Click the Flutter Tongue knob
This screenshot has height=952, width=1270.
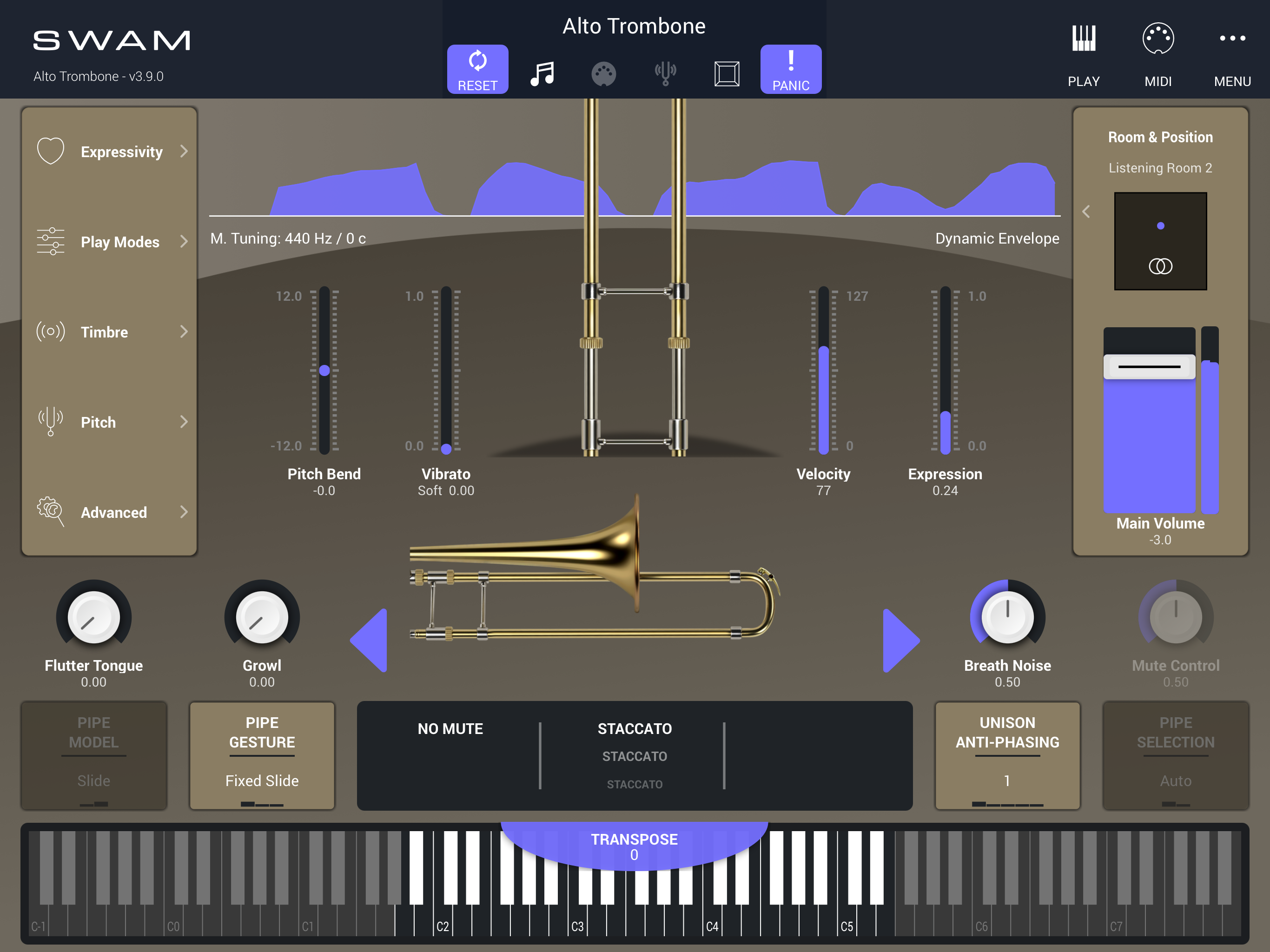click(x=93, y=617)
